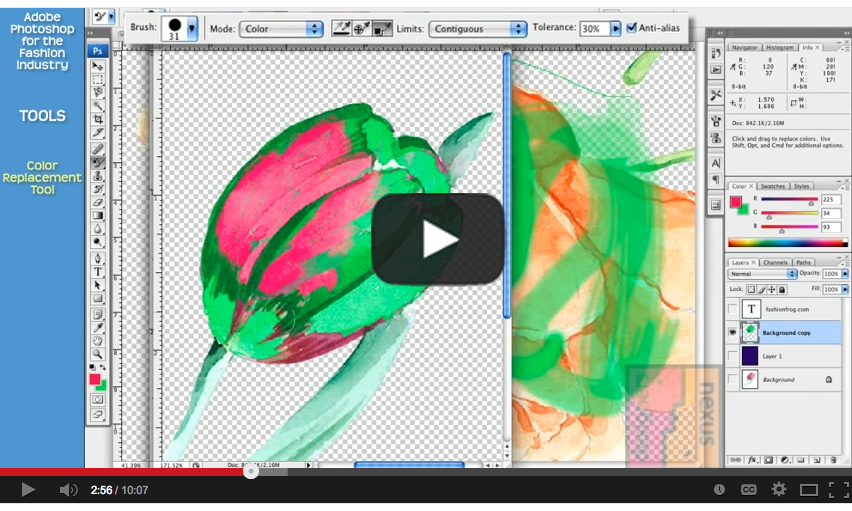The height and width of the screenshot is (511, 852).
Task: Select the Lasso tool
Action: pyautogui.click(x=98, y=92)
